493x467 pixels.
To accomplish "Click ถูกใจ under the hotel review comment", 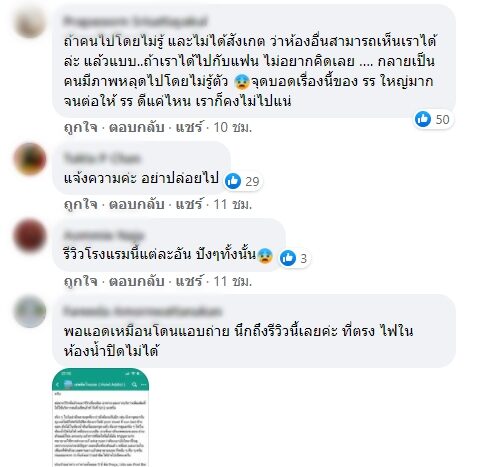I will 81,281.
